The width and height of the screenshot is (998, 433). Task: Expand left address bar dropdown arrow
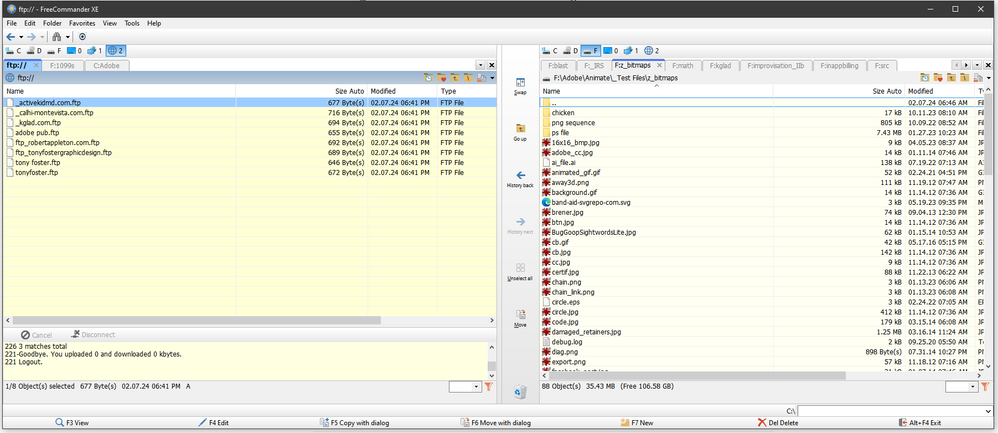coord(492,78)
